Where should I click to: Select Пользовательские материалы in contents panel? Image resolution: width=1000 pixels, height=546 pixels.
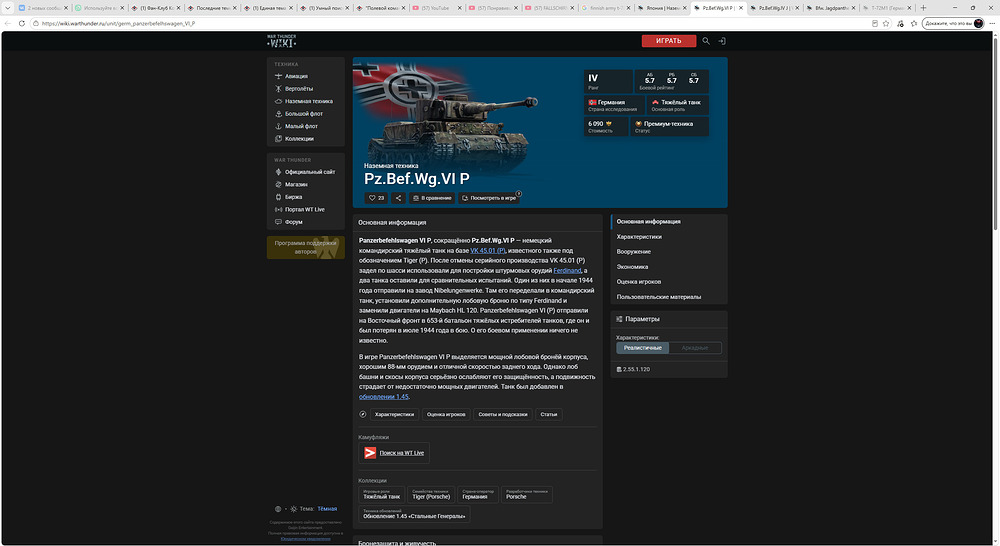[659, 297]
